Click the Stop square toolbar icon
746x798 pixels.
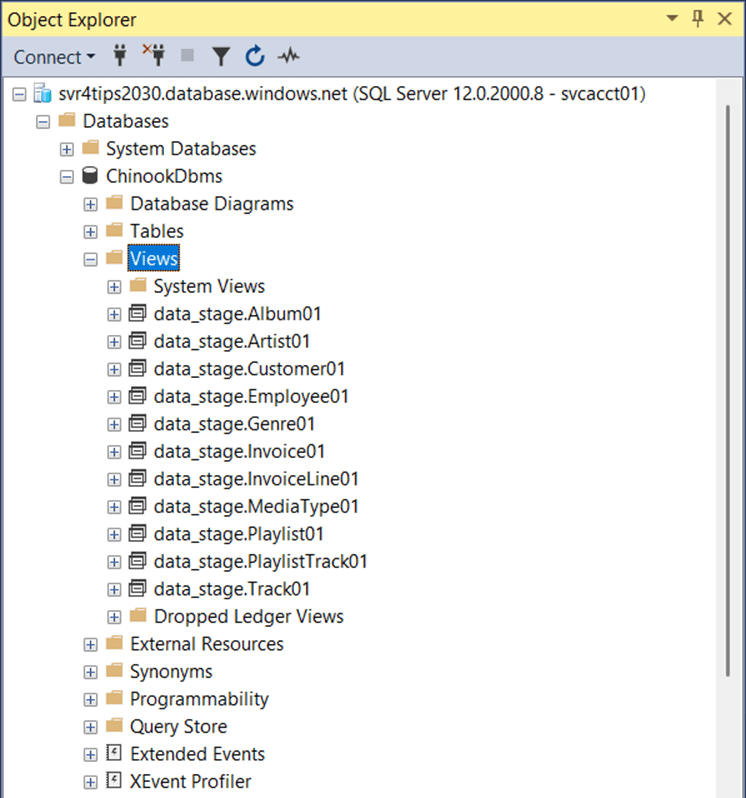click(x=188, y=55)
